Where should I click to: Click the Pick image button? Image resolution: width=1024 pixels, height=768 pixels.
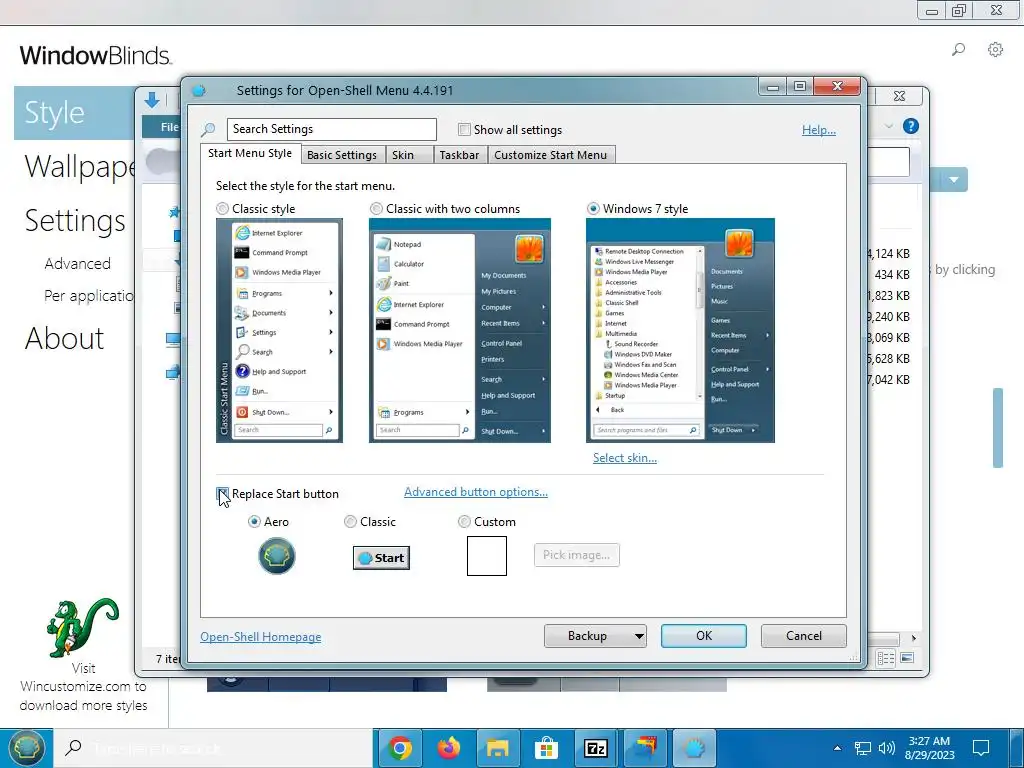coord(577,554)
